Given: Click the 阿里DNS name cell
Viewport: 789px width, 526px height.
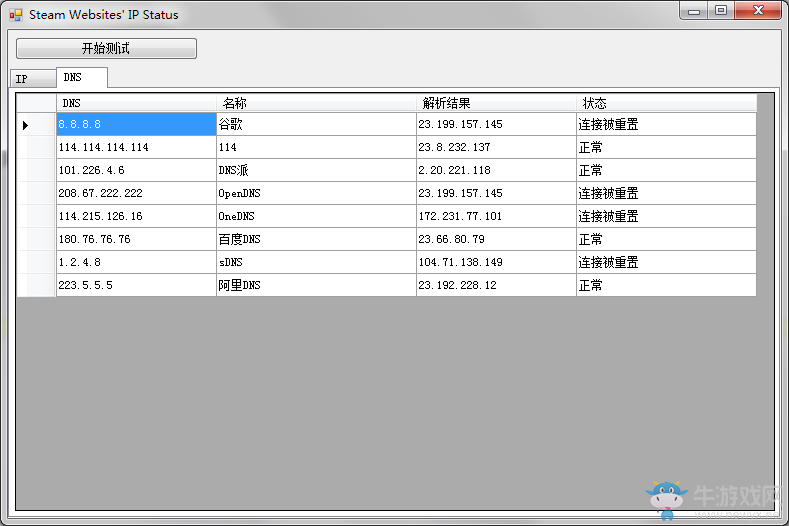Looking at the screenshot, I should 317,285.
